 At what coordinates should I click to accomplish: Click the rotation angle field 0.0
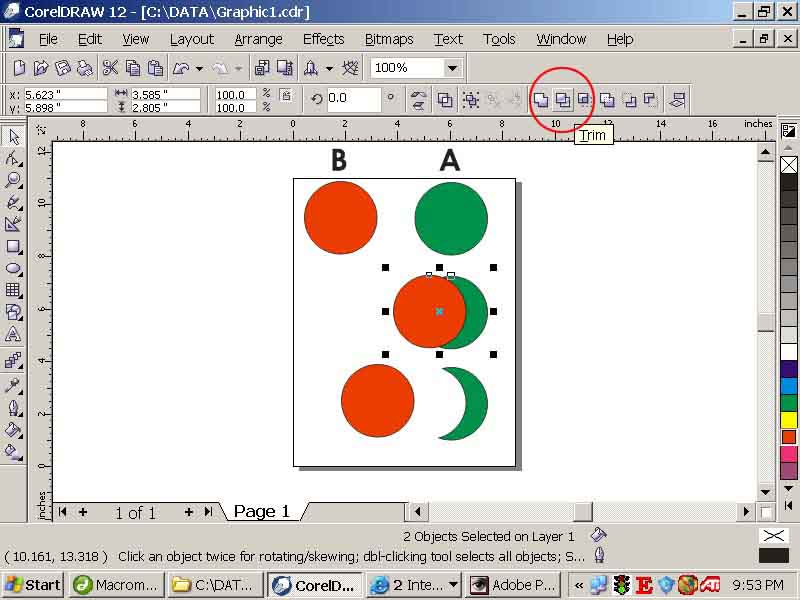pyautogui.click(x=353, y=98)
